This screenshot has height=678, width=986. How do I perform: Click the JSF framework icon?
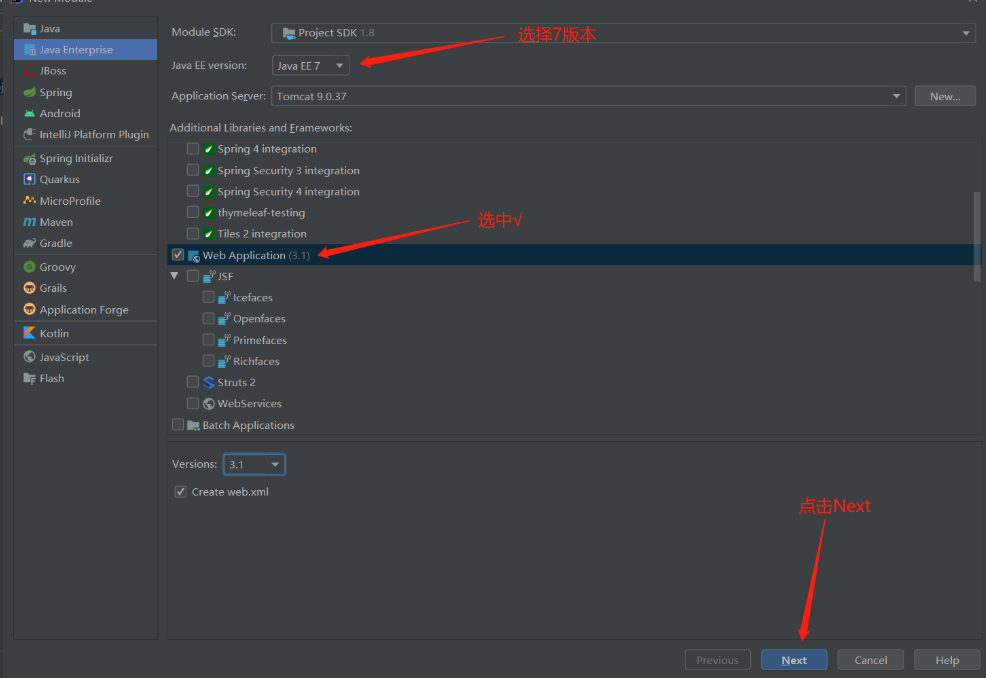[x=209, y=276]
